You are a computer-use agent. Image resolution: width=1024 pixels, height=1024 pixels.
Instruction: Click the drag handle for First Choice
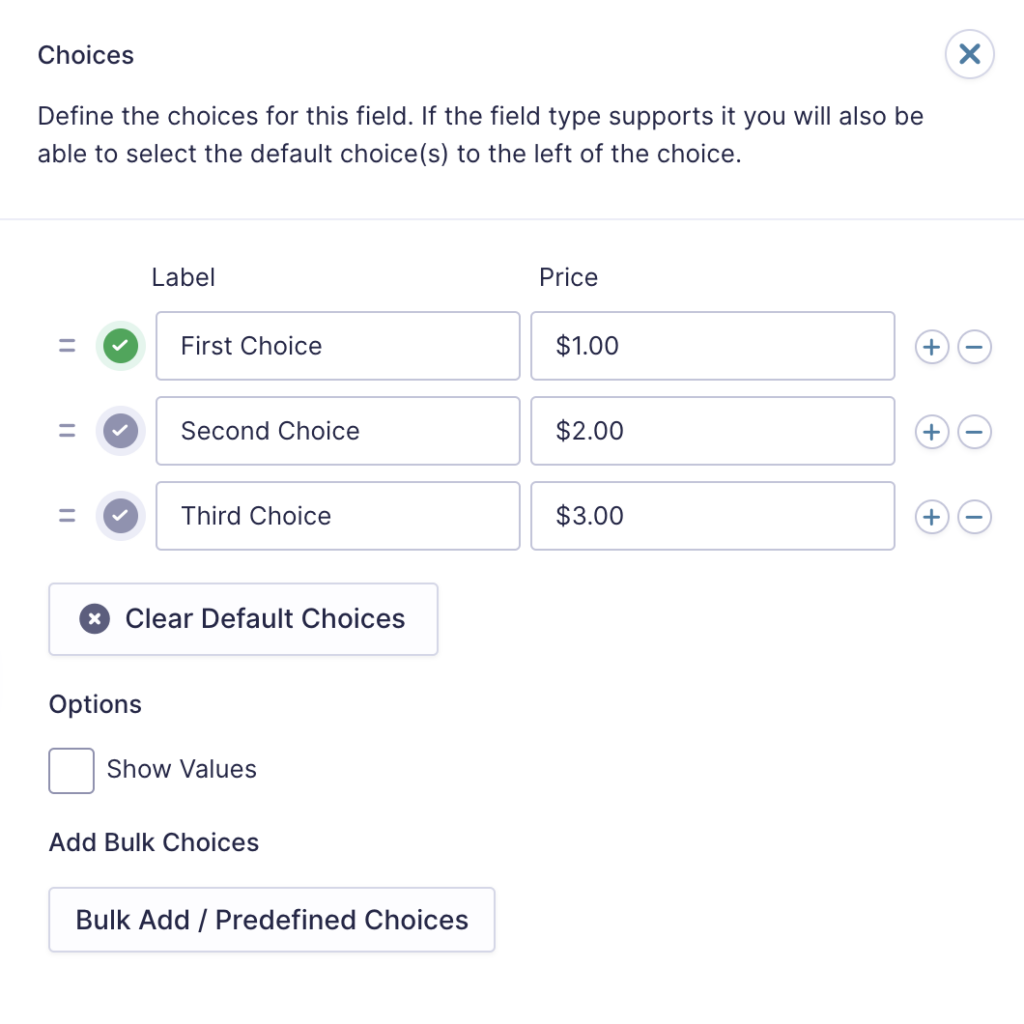pyautogui.click(x=67, y=346)
